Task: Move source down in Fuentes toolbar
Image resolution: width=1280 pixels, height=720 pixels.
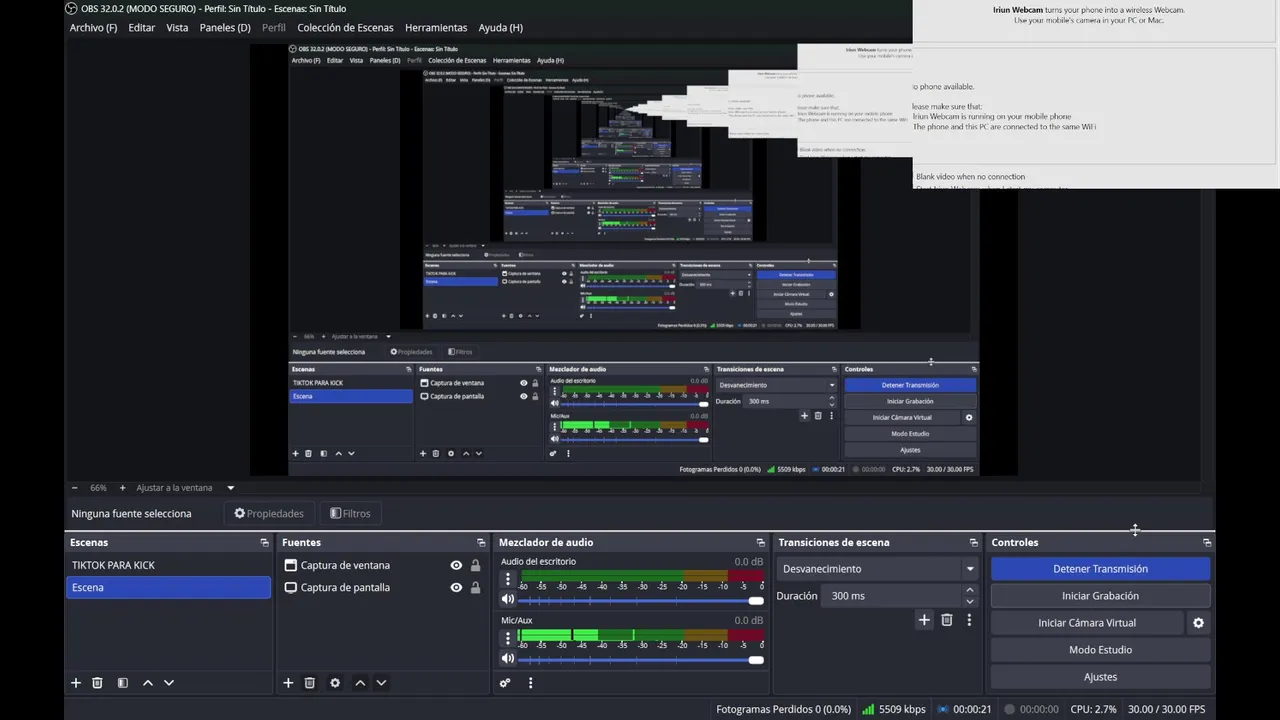Action: click(x=381, y=683)
